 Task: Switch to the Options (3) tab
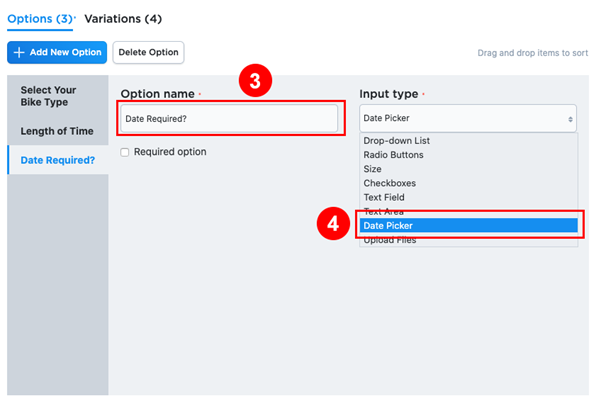coord(40,19)
